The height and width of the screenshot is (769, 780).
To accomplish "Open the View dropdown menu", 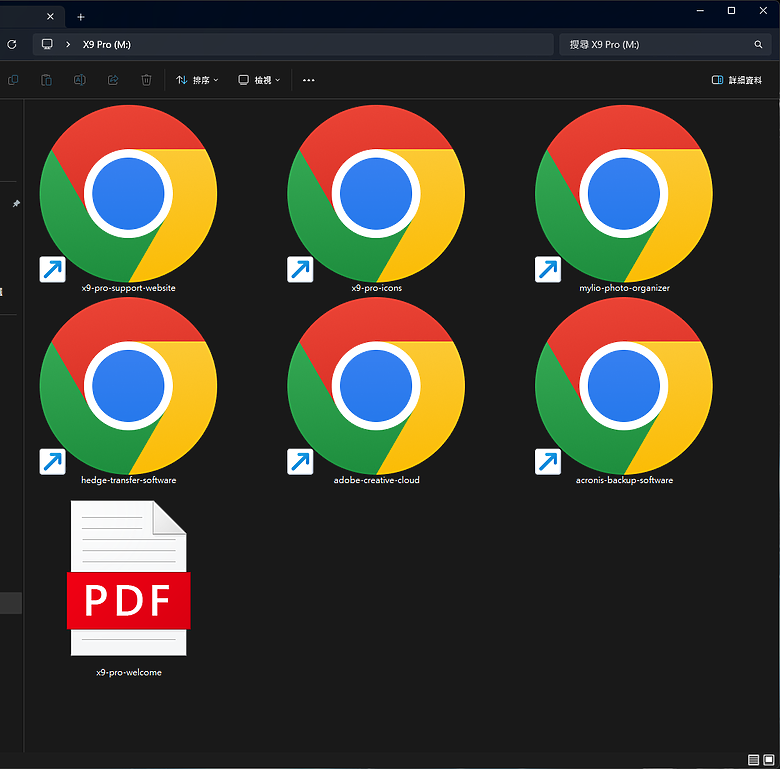I will (259, 80).
